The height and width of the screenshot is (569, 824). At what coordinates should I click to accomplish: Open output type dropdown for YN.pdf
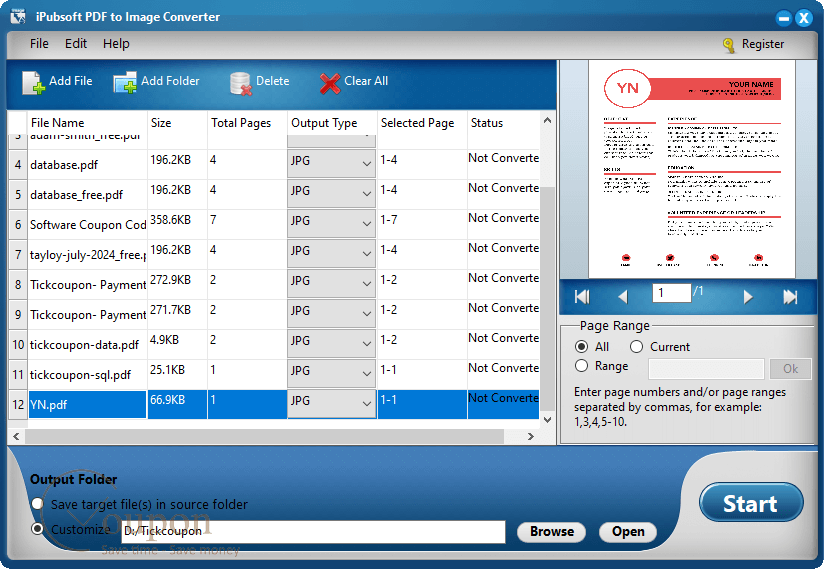[332, 404]
